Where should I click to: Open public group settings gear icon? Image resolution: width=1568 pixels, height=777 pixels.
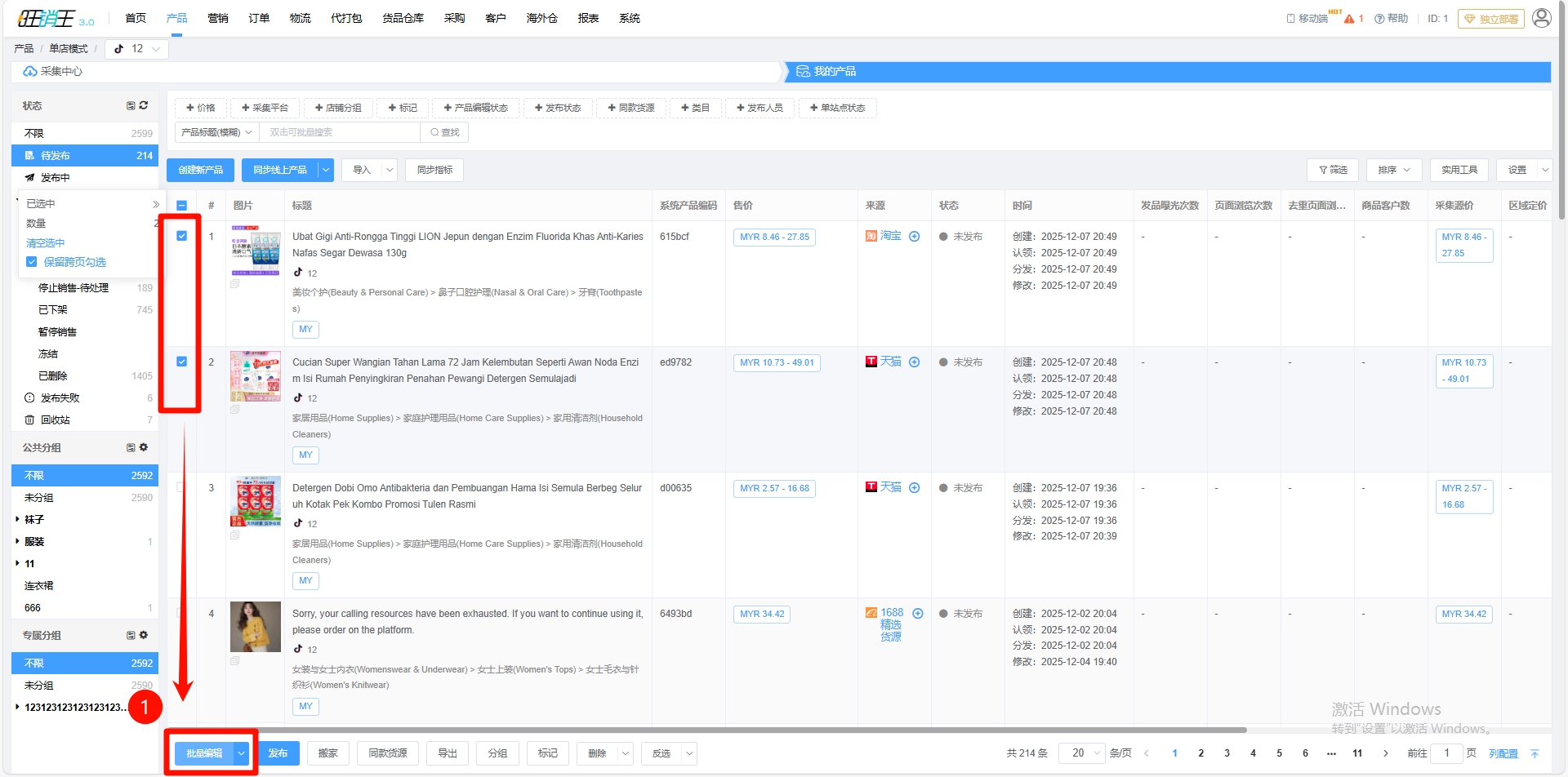tap(144, 447)
